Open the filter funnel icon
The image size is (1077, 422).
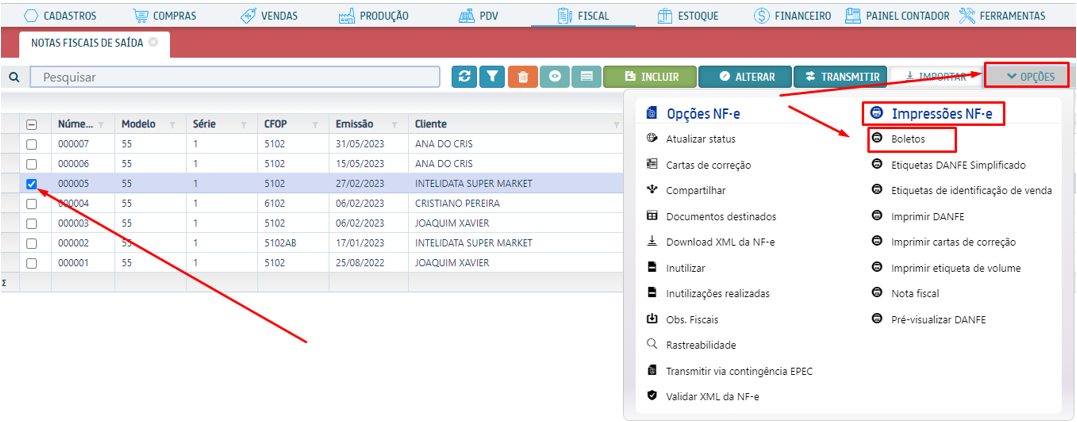492,76
